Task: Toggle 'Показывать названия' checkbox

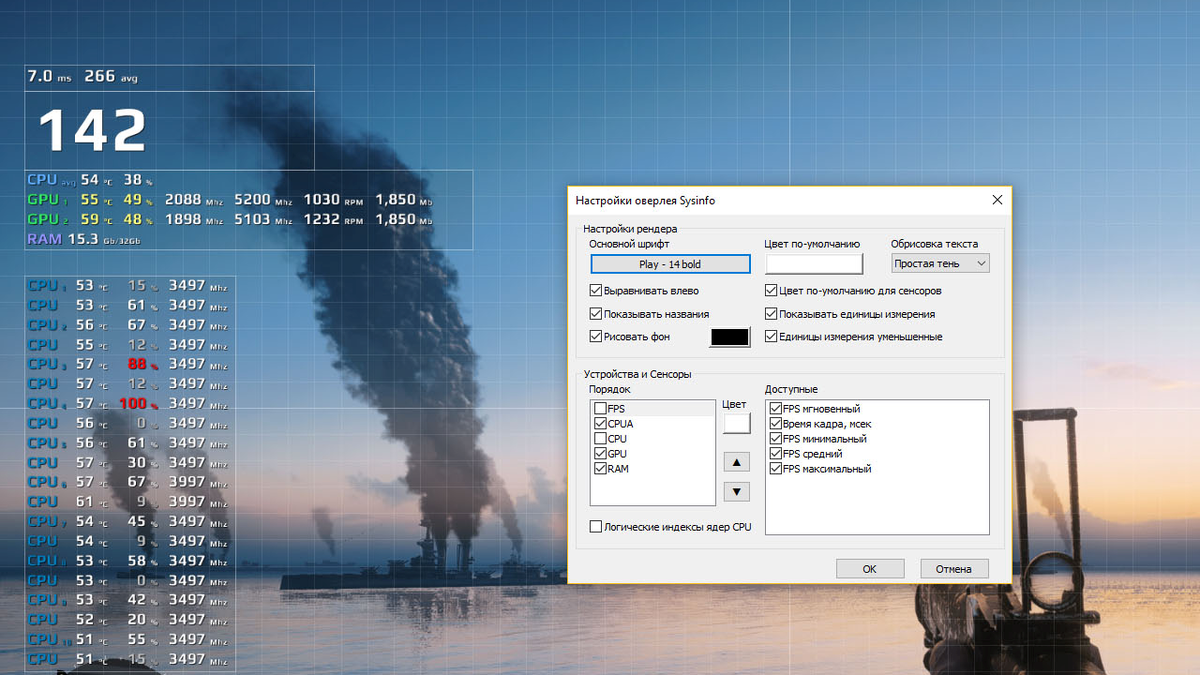Action: pyautogui.click(x=597, y=313)
